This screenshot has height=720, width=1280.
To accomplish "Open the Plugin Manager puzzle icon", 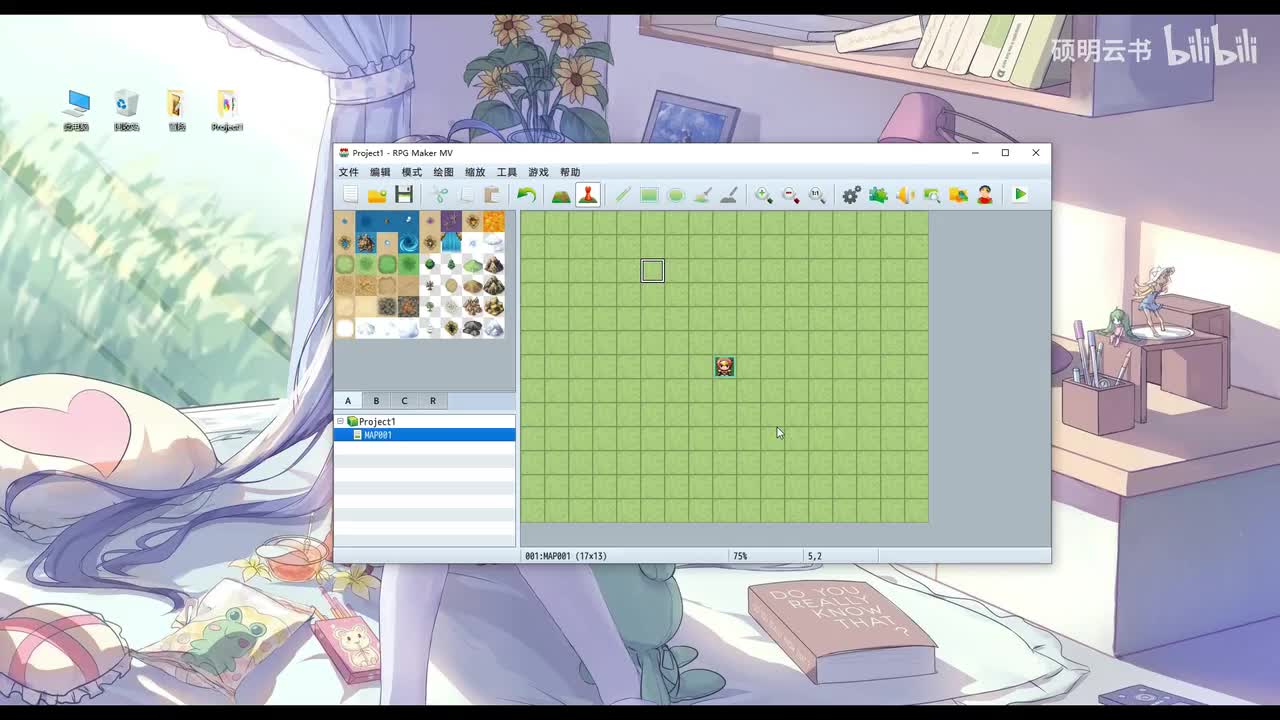I will click(x=878, y=195).
